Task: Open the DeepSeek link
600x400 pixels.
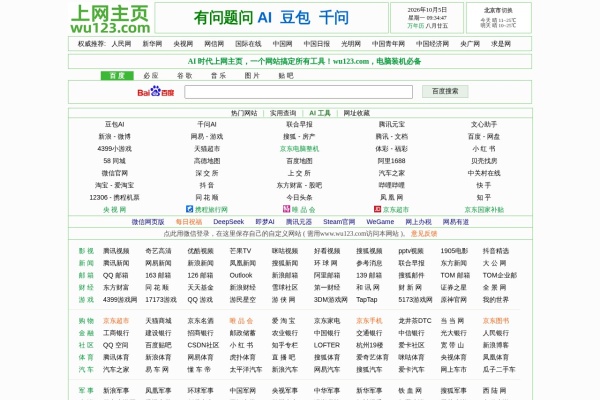Action: [228, 222]
